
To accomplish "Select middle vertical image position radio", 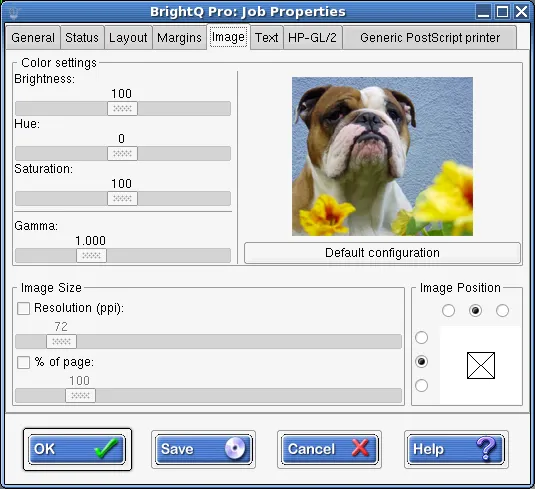I will 421,361.
